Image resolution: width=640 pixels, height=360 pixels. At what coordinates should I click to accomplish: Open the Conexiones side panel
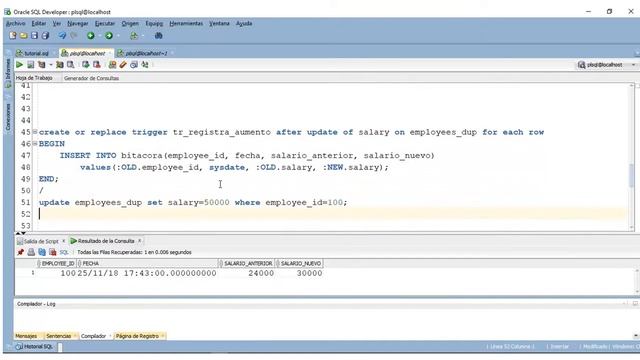[x=8, y=117]
